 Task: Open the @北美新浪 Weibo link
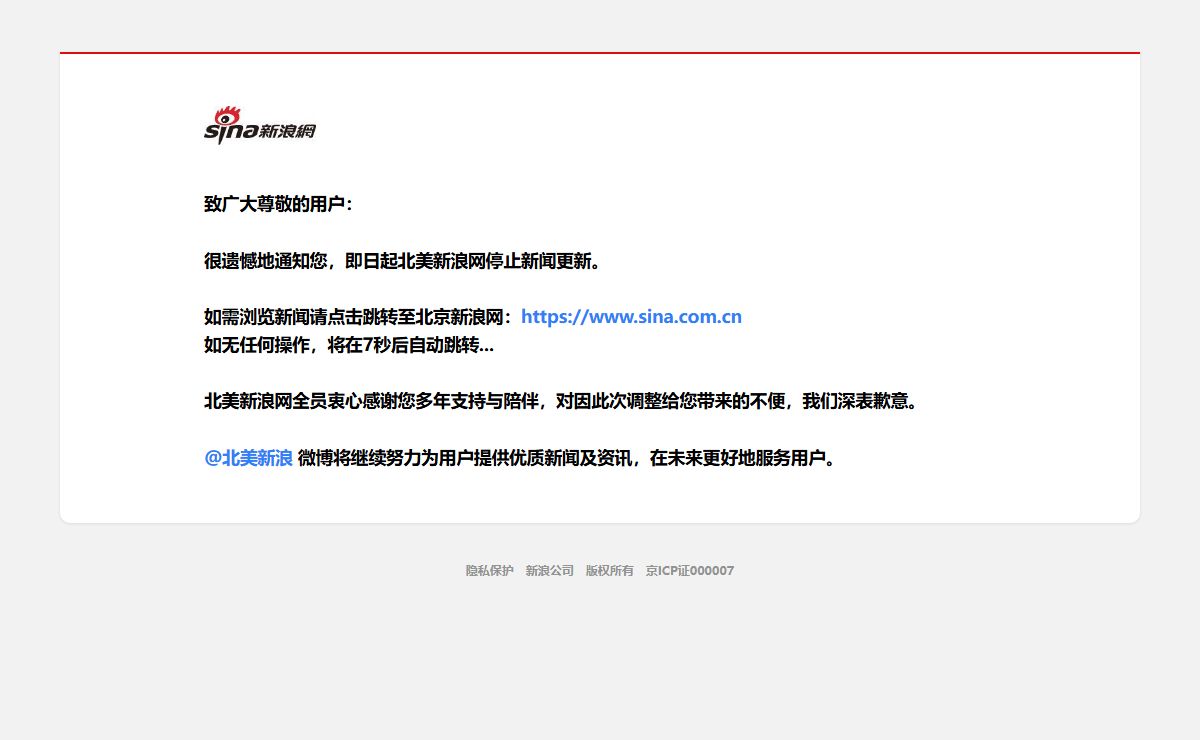point(248,458)
